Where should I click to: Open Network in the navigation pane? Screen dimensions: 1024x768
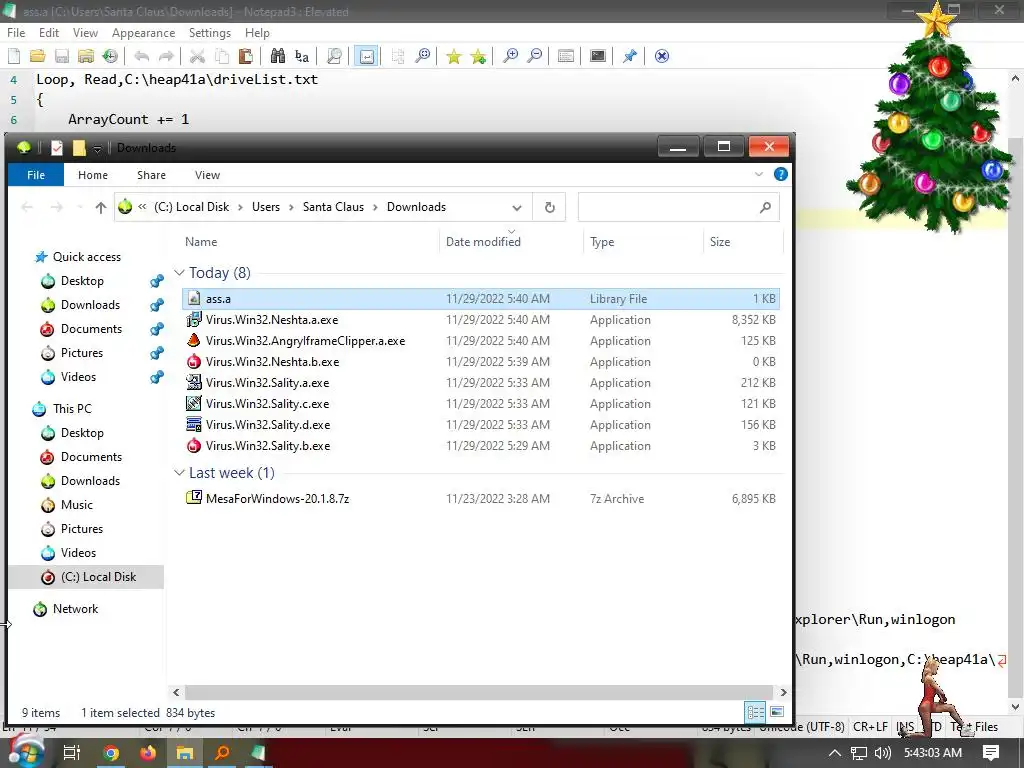click(75, 609)
